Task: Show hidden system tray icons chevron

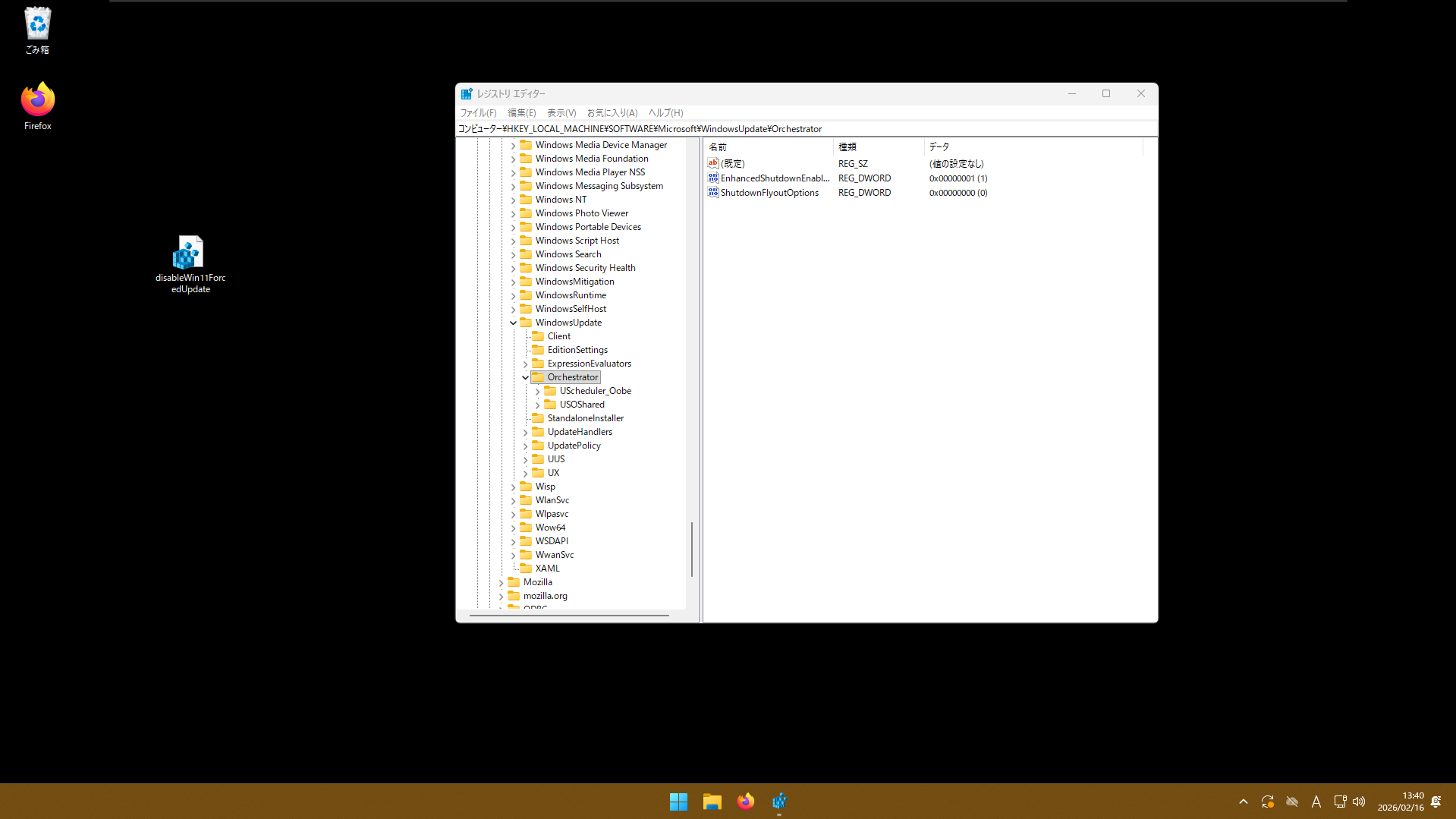Action: coord(1243,802)
